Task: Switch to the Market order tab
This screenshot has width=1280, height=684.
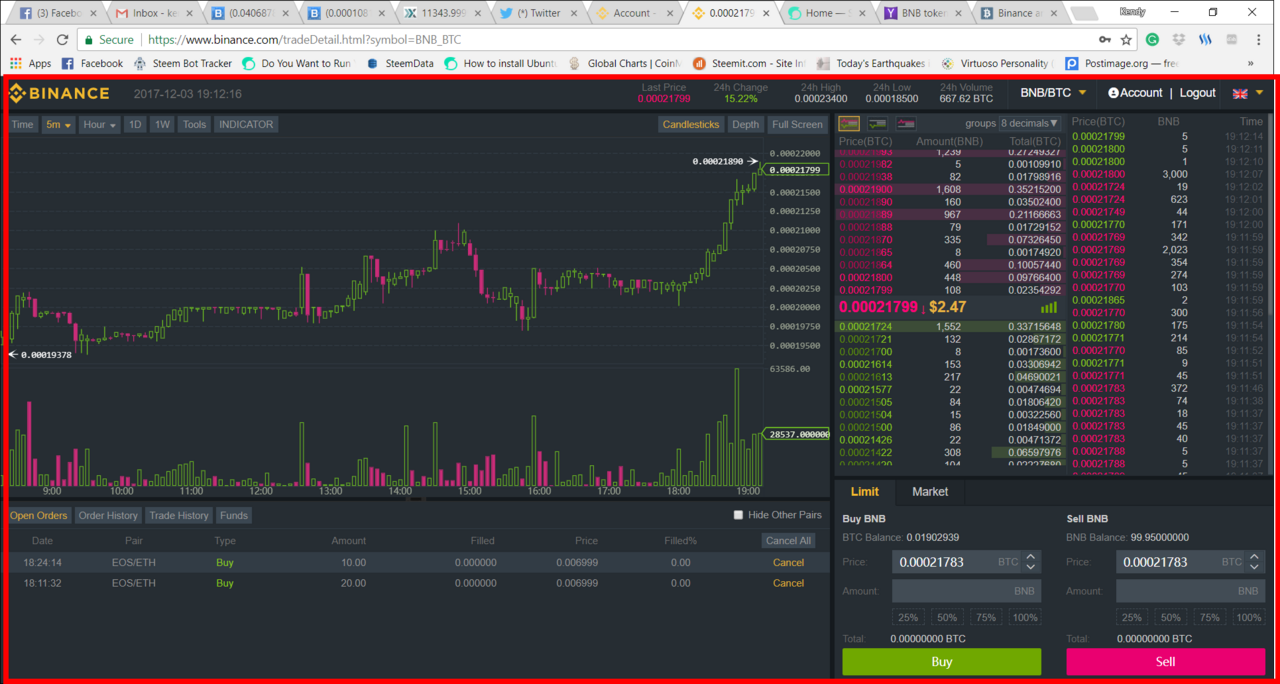Action: click(930, 491)
